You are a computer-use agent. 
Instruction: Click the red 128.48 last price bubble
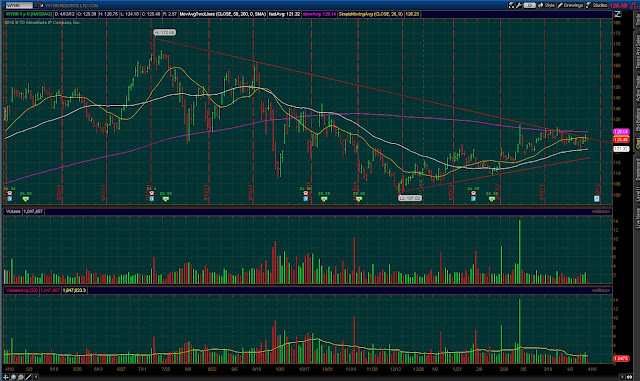click(x=621, y=140)
